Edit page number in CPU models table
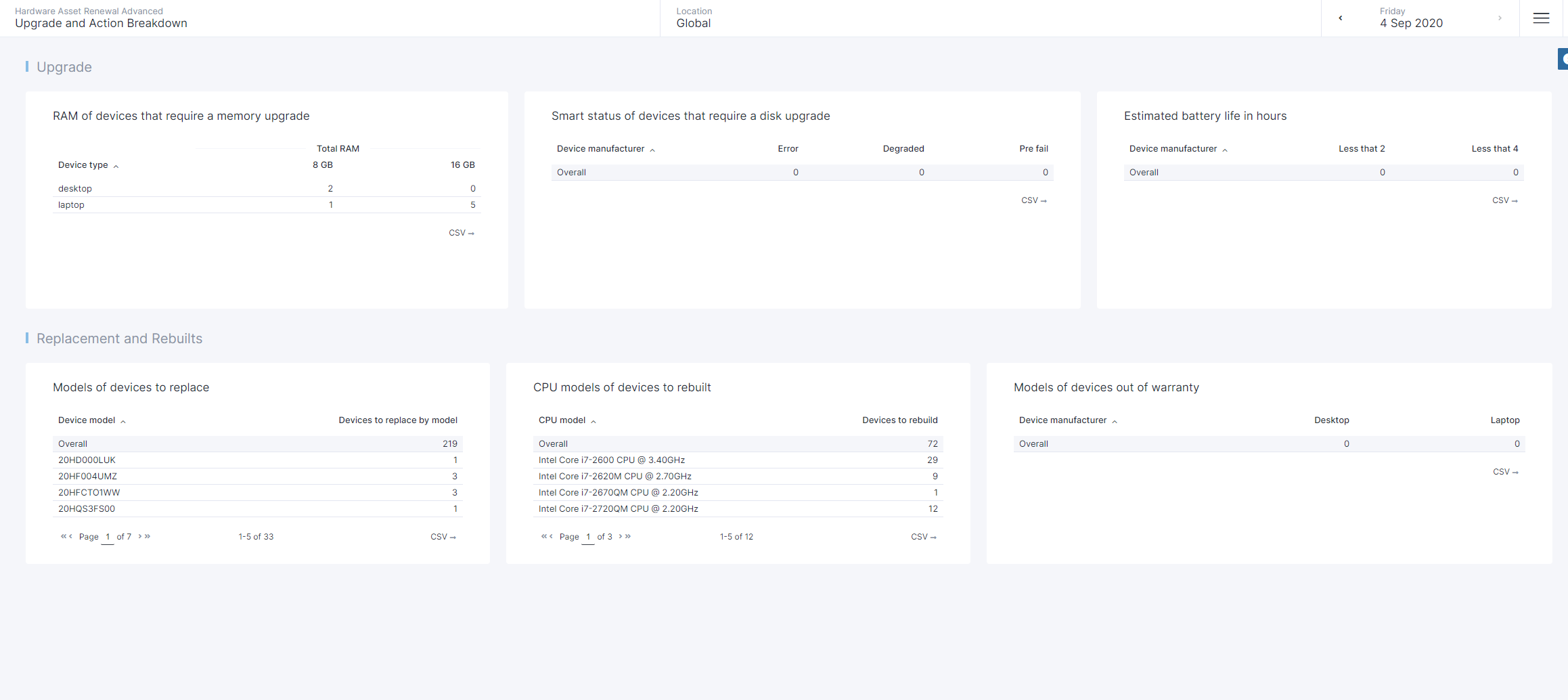 click(588, 537)
